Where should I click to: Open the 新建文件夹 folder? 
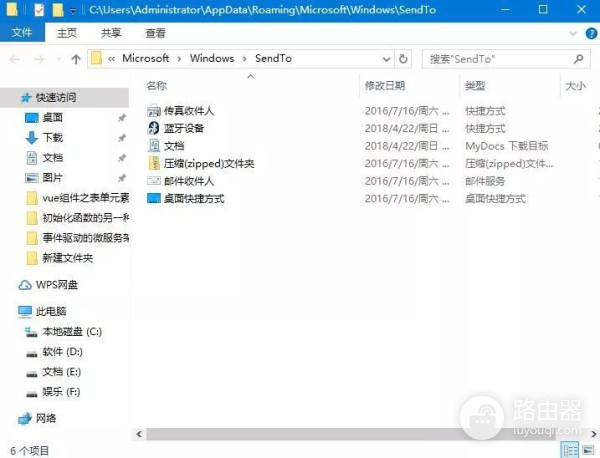pos(68,258)
